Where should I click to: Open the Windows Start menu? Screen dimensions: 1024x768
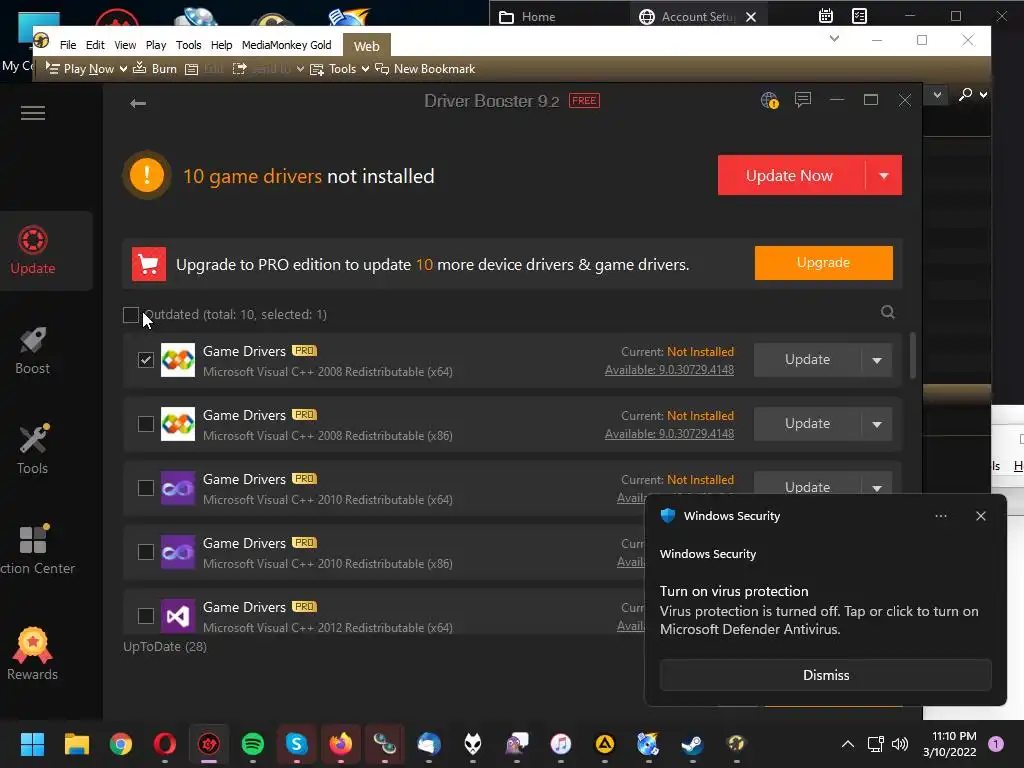[32, 744]
